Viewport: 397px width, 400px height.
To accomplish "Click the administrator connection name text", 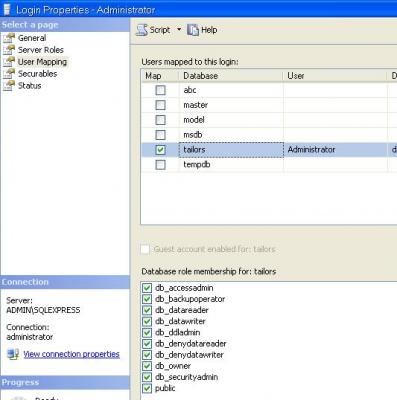I will 30,337.
